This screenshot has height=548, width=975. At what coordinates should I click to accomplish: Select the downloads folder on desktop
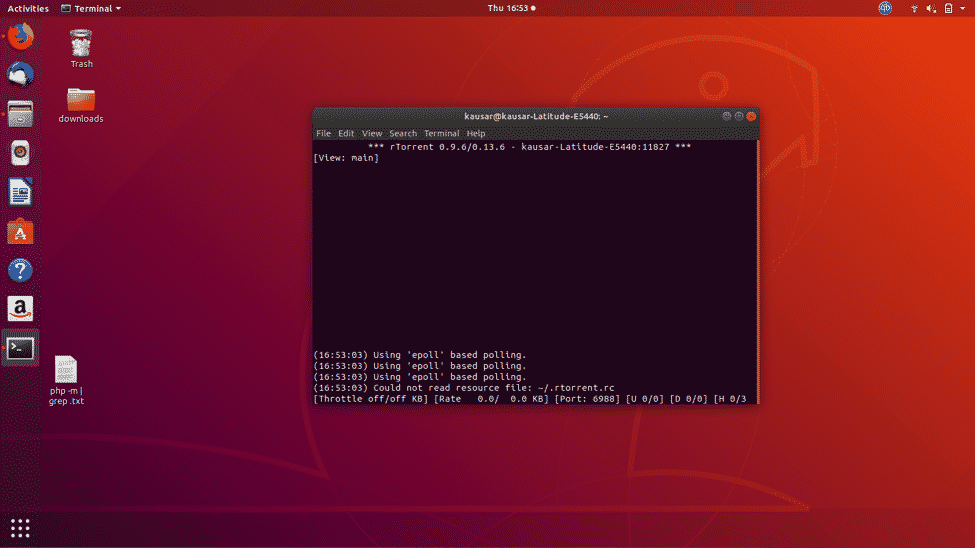(81, 105)
